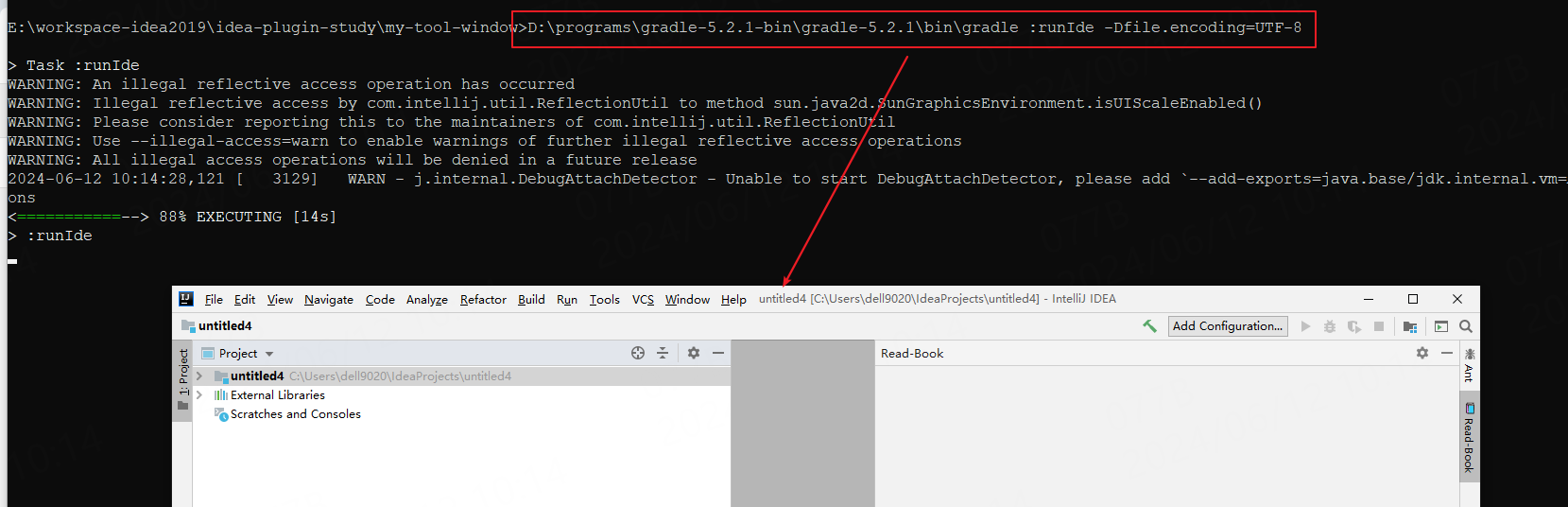Open the Analyze menu
This screenshot has width=1568, height=507.
point(427,300)
